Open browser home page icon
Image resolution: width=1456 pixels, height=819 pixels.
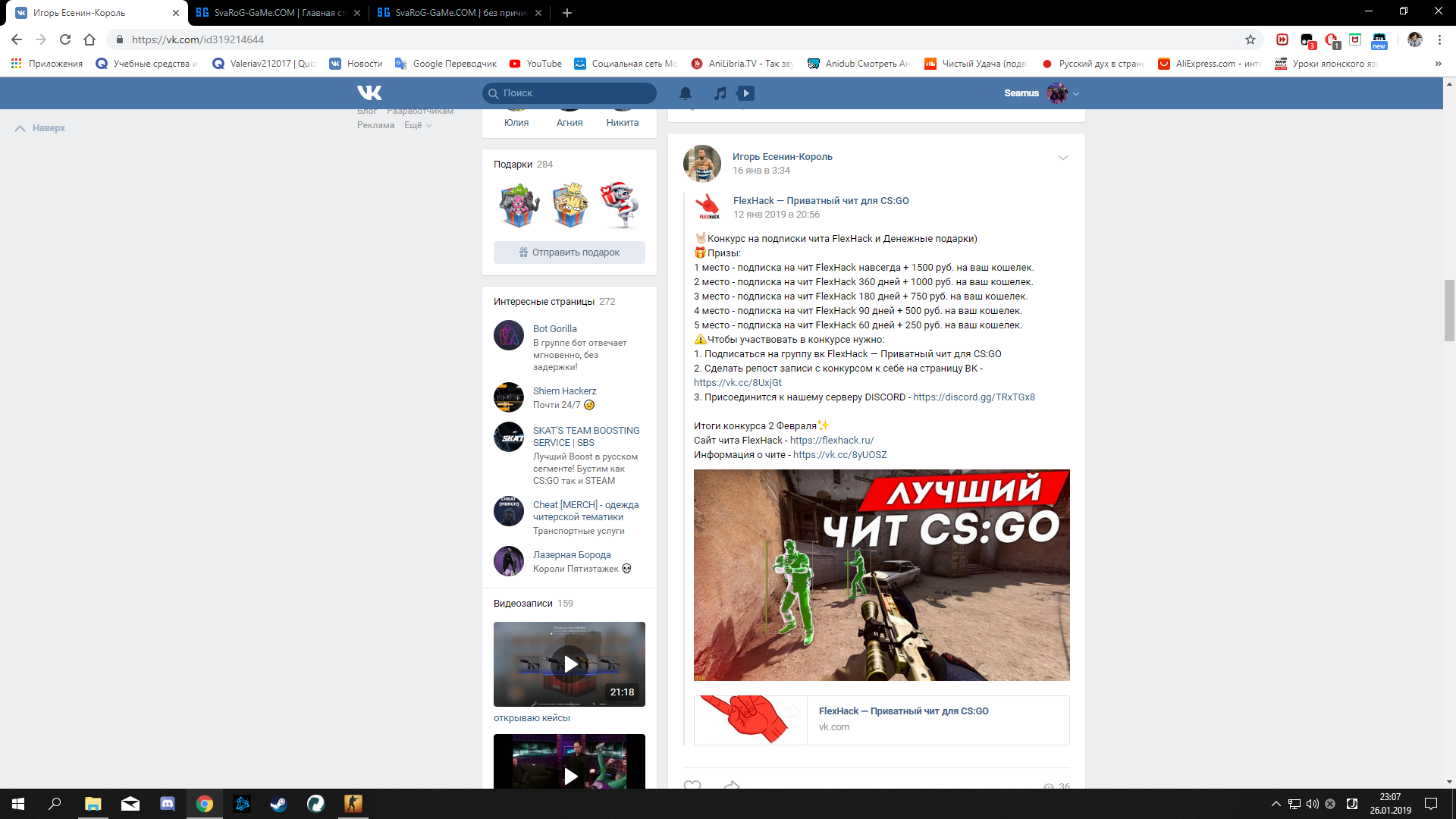tap(89, 39)
